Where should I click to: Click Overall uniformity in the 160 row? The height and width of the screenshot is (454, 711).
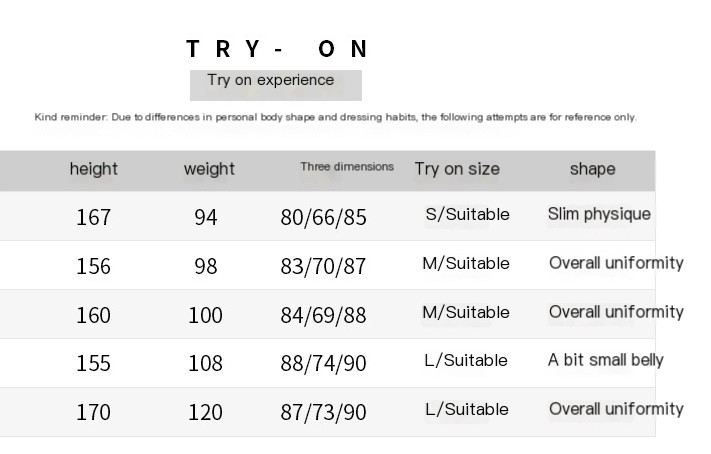click(x=616, y=312)
